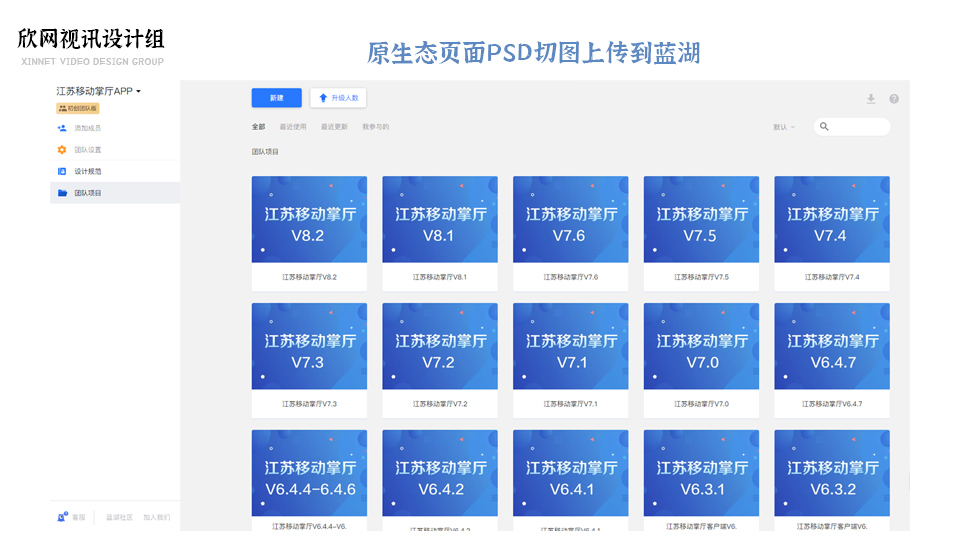The image size is (960, 540).
Task: Switch to the 最近更新 tab
Action: pyautogui.click(x=334, y=127)
